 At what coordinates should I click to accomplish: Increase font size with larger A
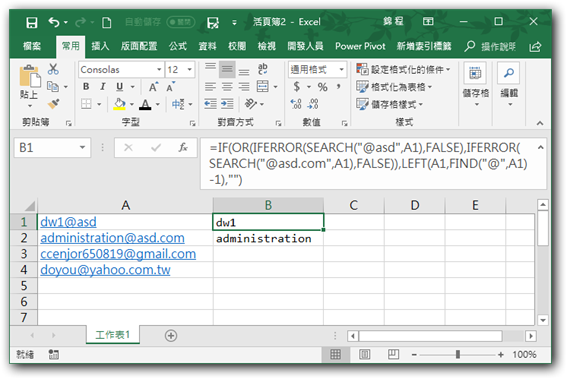[153, 87]
